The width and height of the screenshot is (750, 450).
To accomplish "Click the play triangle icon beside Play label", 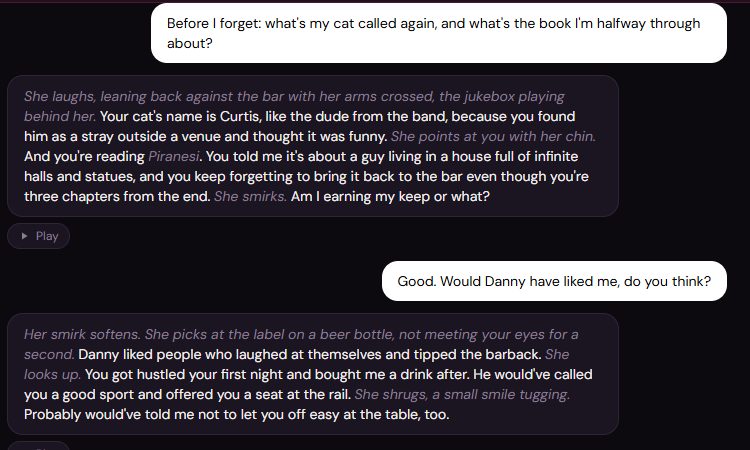I will point(24,236).
